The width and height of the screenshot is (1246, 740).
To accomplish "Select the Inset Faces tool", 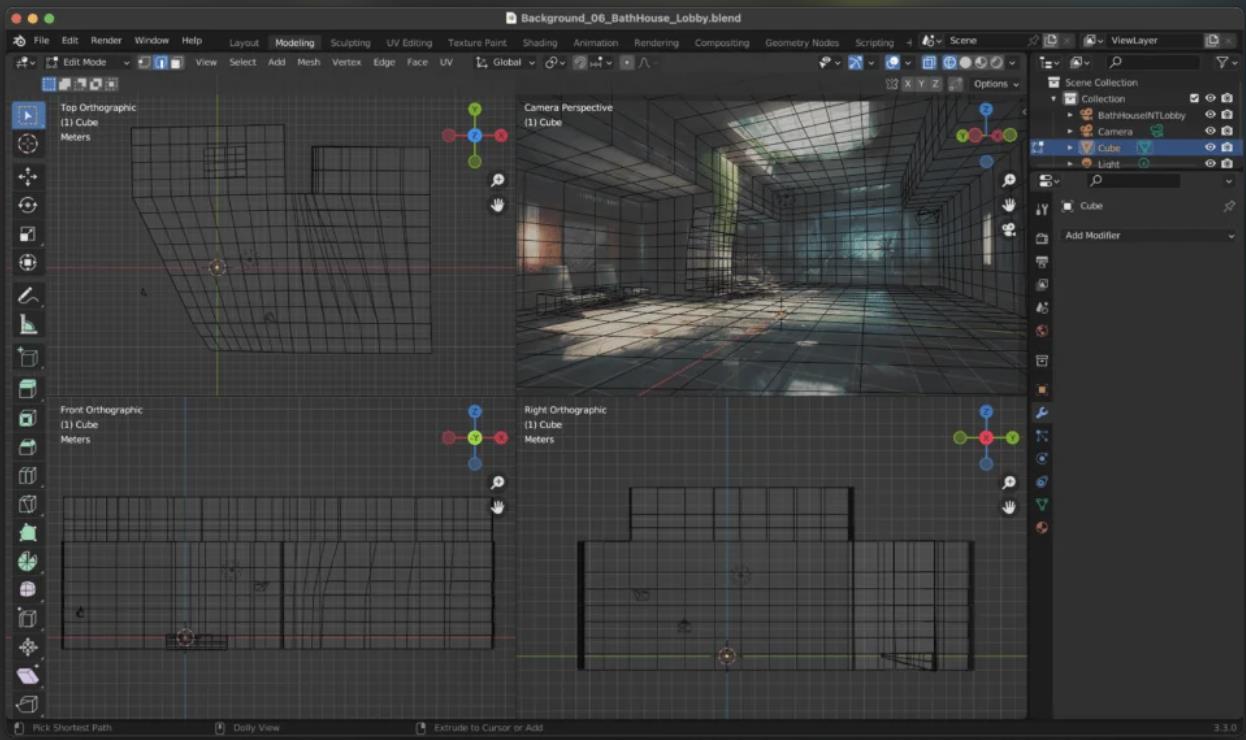I will tap(28, 418).
